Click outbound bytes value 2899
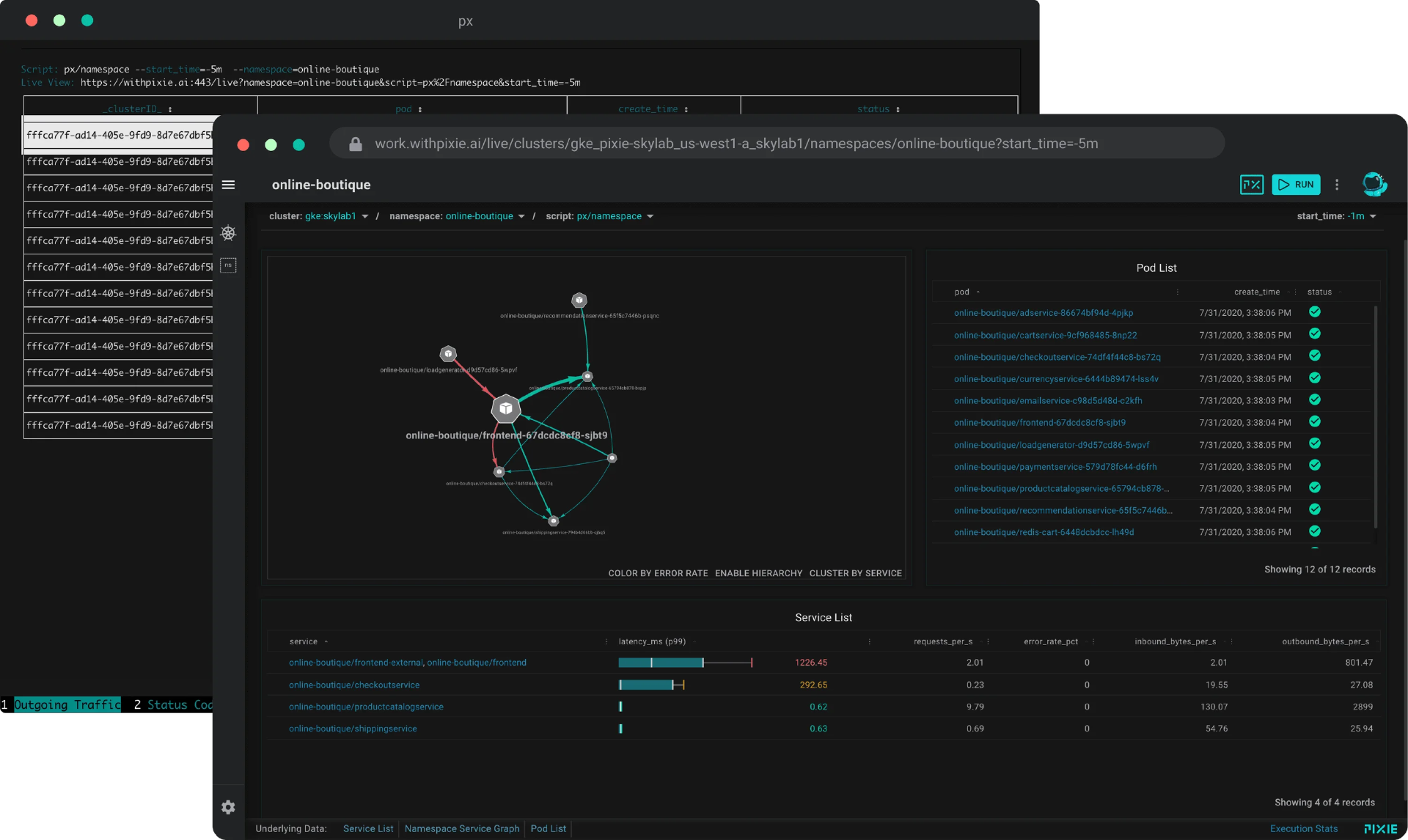 pyautogui.click(x=1363, y=707)
